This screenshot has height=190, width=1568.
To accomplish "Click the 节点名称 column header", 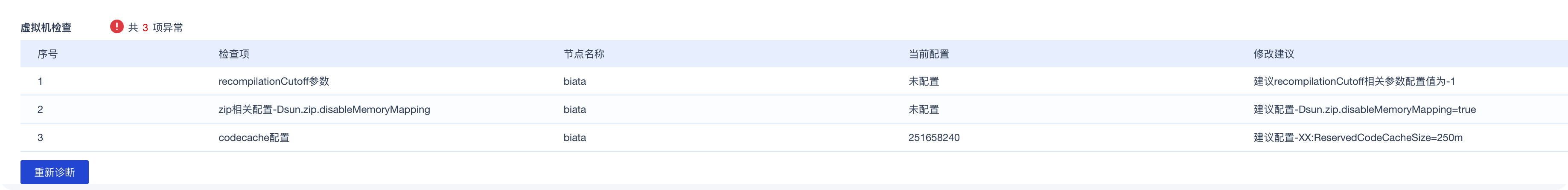I will (x=583, y=54).
